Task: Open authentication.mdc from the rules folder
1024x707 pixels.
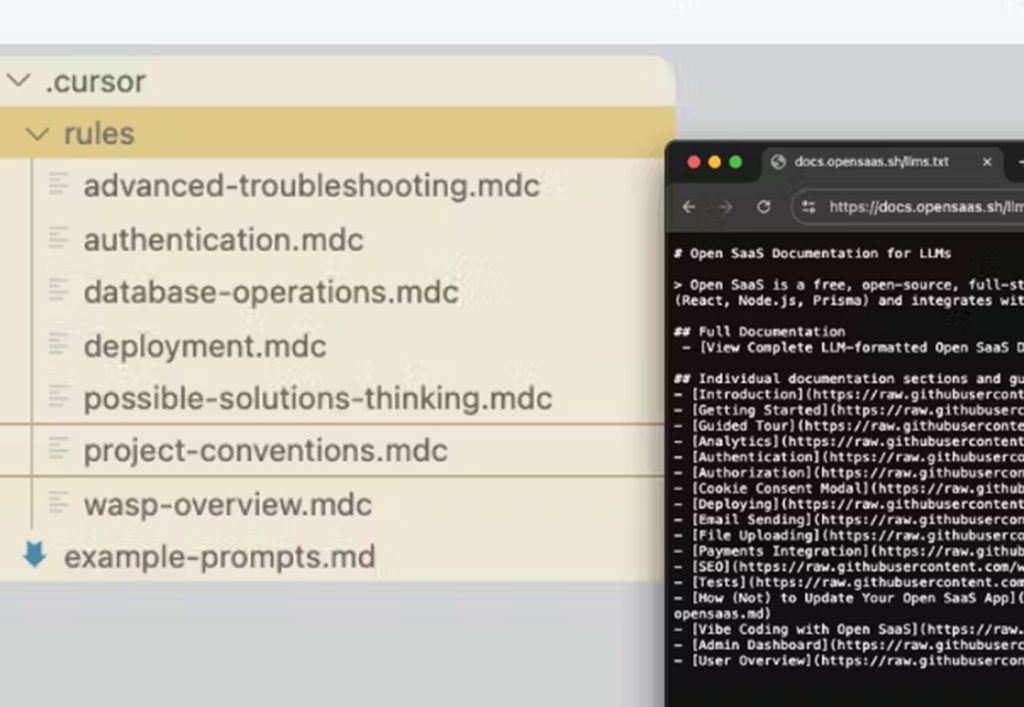Action: (223, 240)
